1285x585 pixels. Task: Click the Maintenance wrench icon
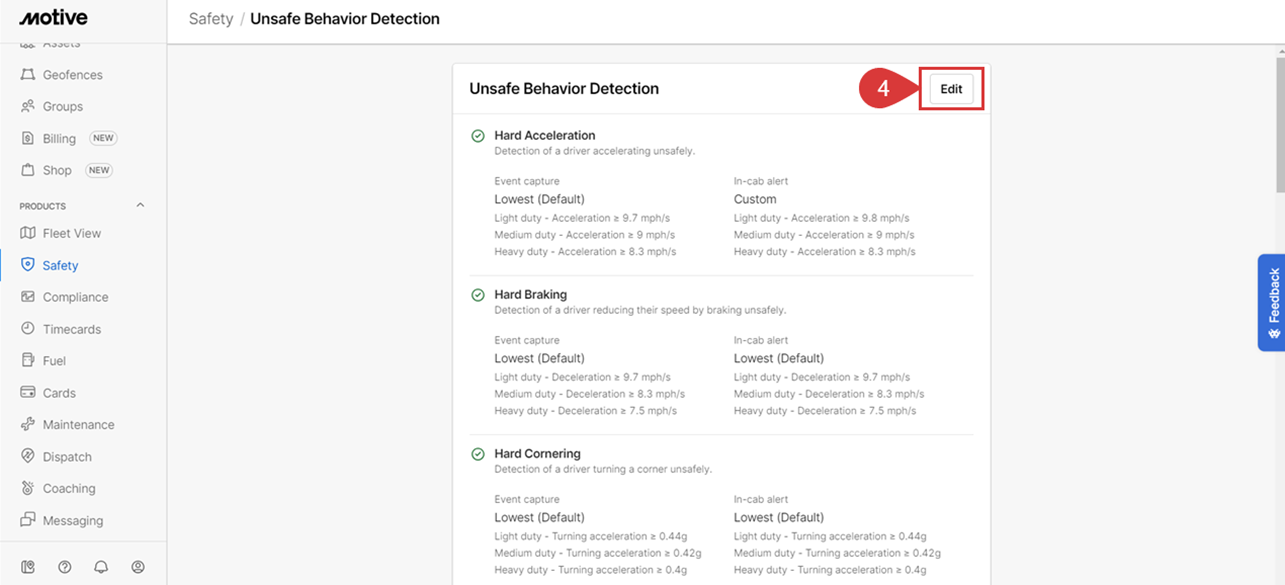pyautogui.click(x=28, y=424)
